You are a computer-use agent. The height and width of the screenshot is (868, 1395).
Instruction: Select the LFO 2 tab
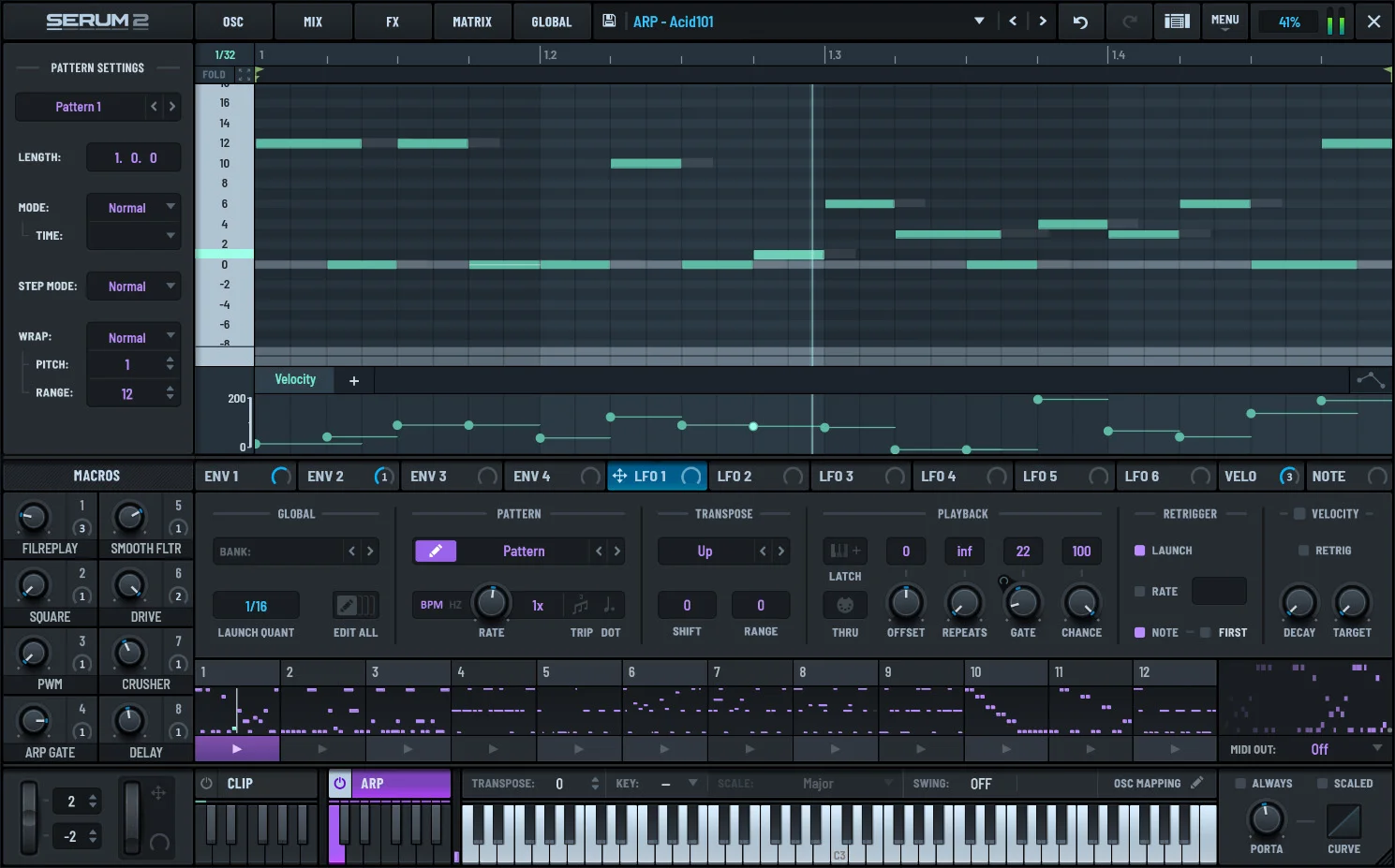point(757,476)
